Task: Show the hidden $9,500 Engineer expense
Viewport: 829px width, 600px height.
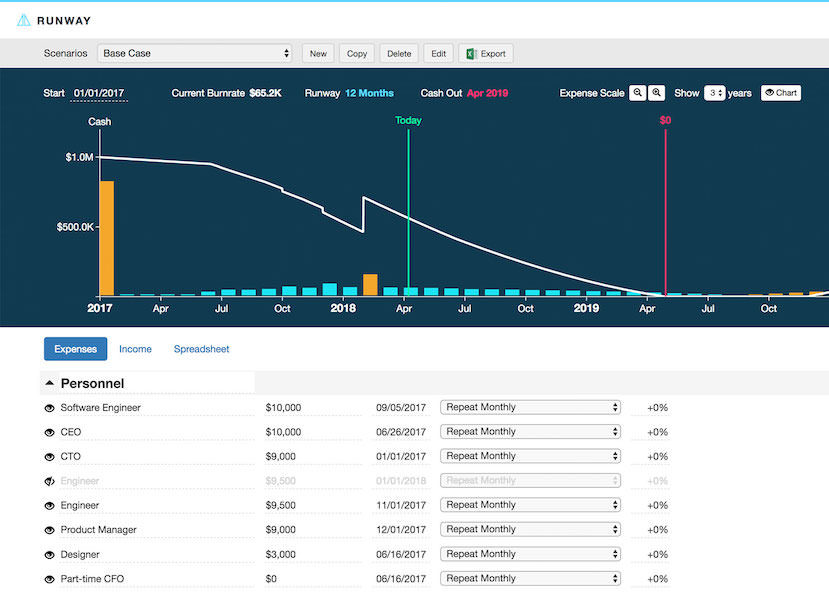Action: [x=49, y=481]
